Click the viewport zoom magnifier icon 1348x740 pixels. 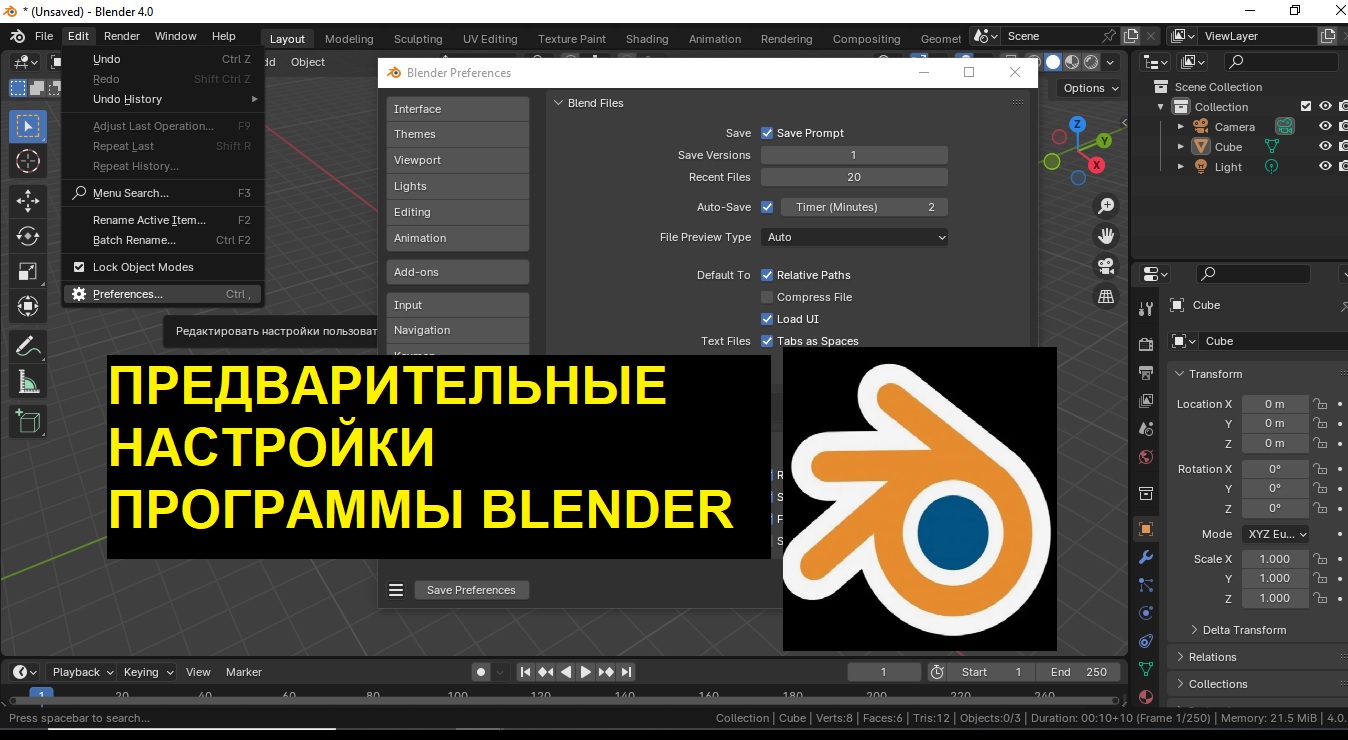point(1106,206)
